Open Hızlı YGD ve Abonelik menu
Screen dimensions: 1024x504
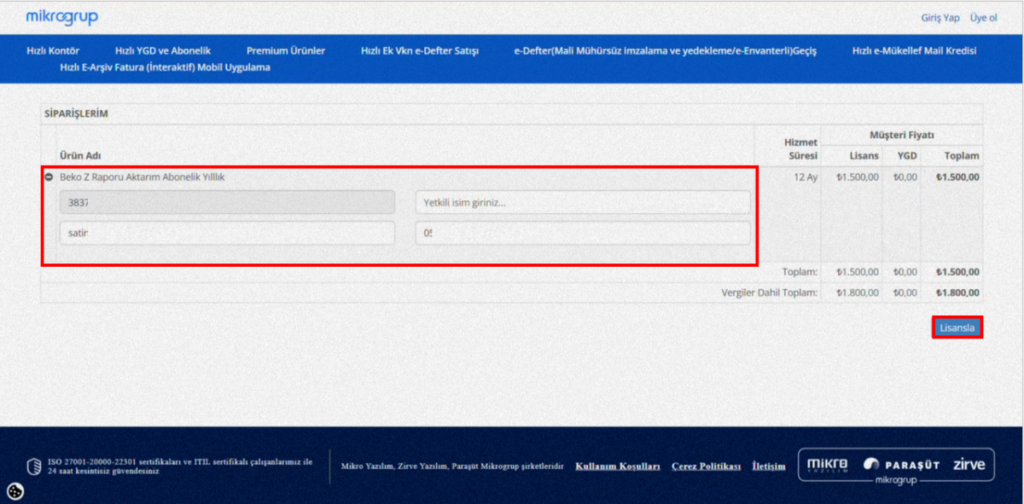click(x=163, y=51)
